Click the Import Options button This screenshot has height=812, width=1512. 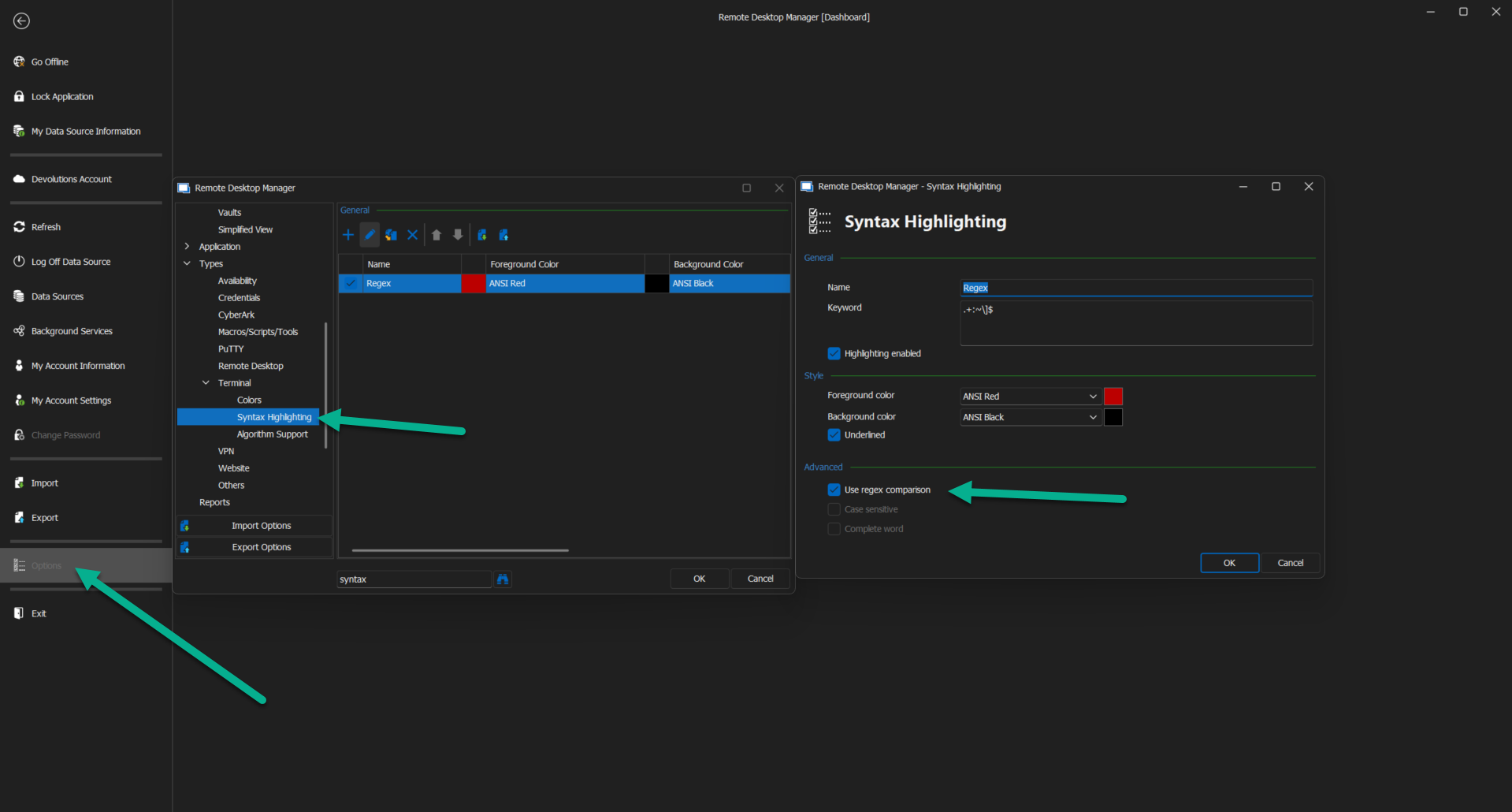pos(254,526)
